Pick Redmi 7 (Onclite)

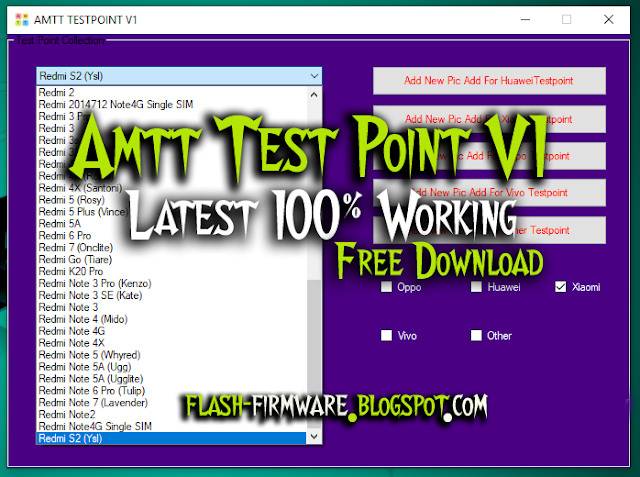click(171, 248)
